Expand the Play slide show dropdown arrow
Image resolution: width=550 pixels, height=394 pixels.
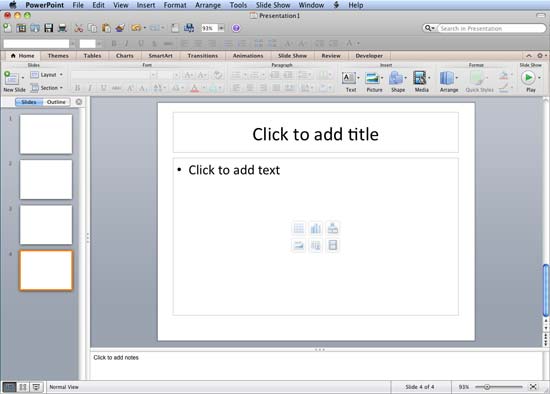(539, 78)
